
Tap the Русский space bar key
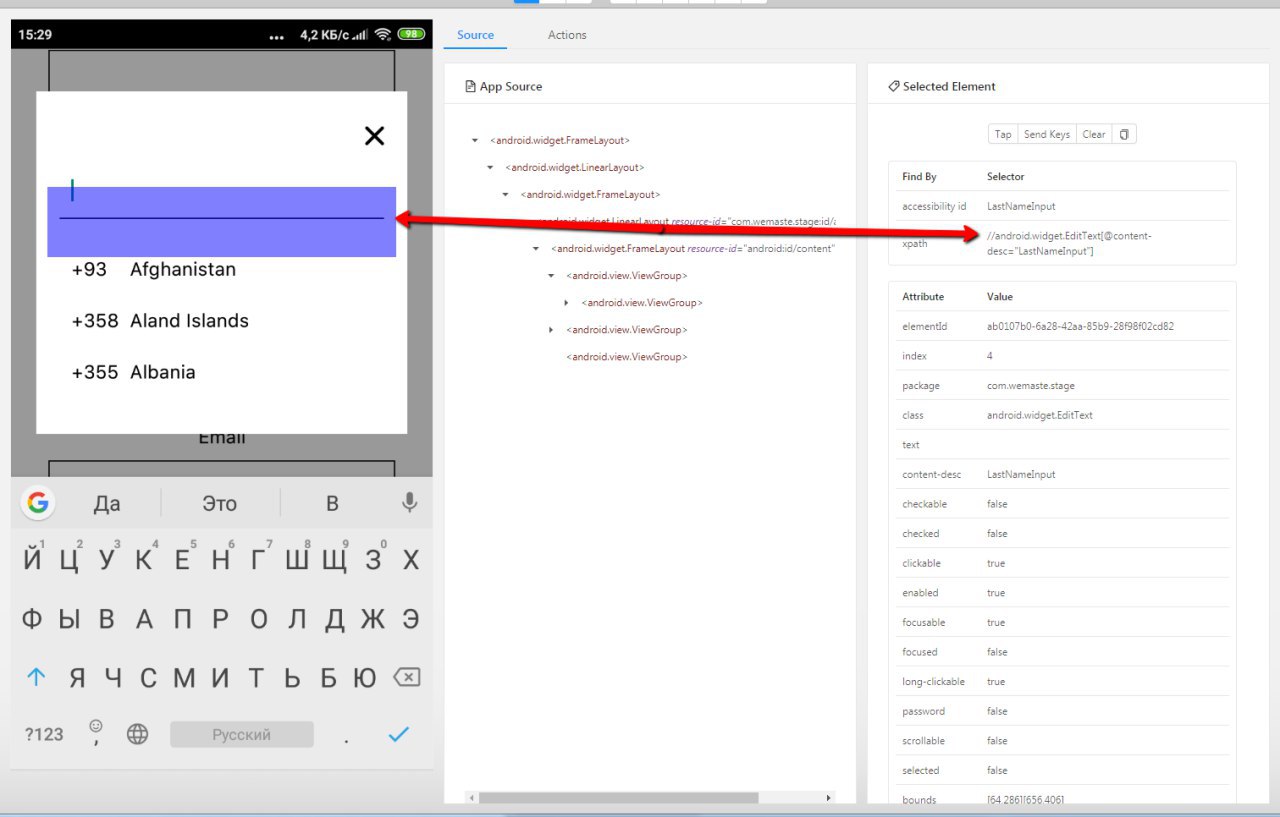[x=241, y=735]
